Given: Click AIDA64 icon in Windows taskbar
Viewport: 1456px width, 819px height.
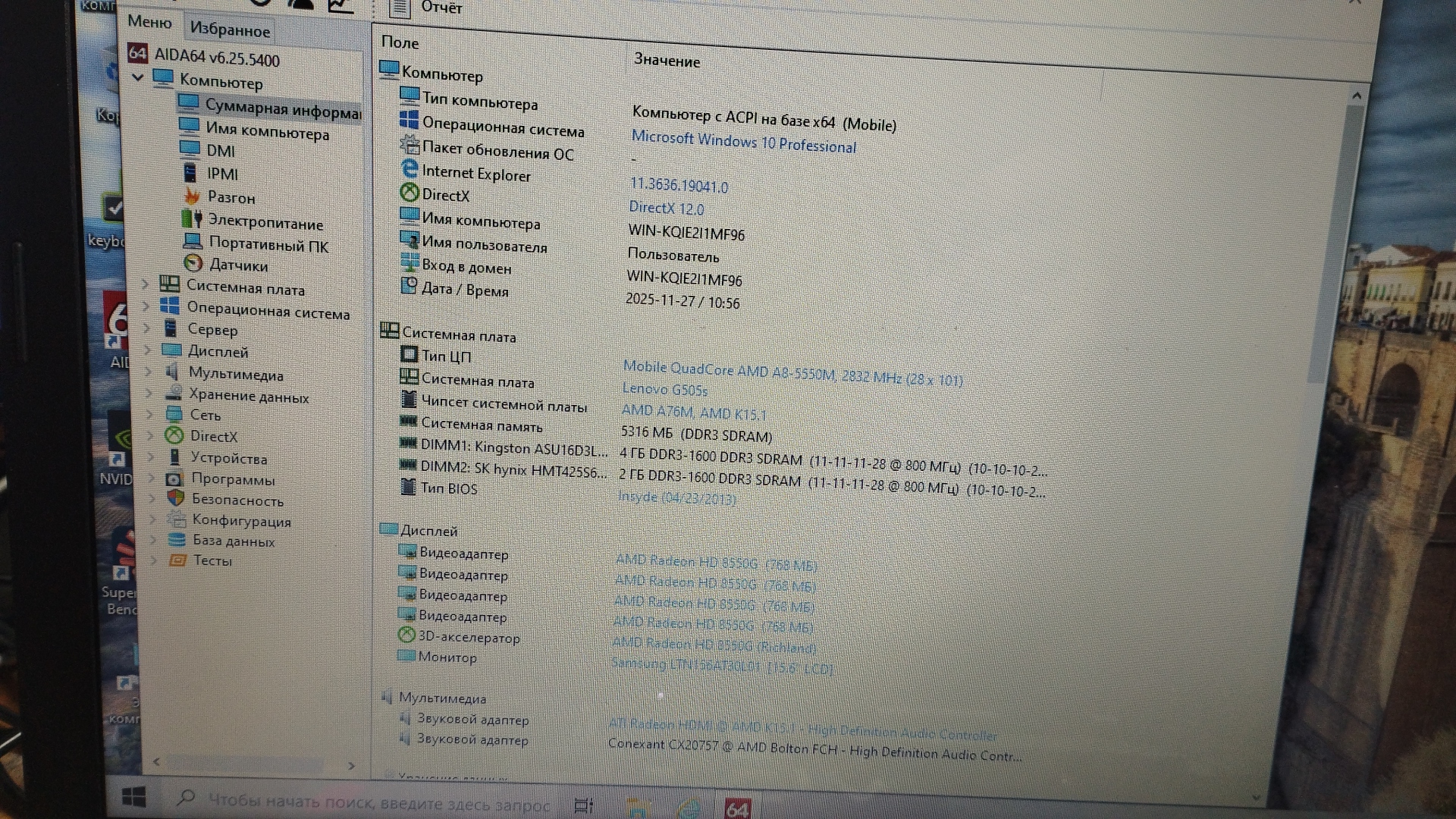Looking at the screenshot, I should [736, 808].
